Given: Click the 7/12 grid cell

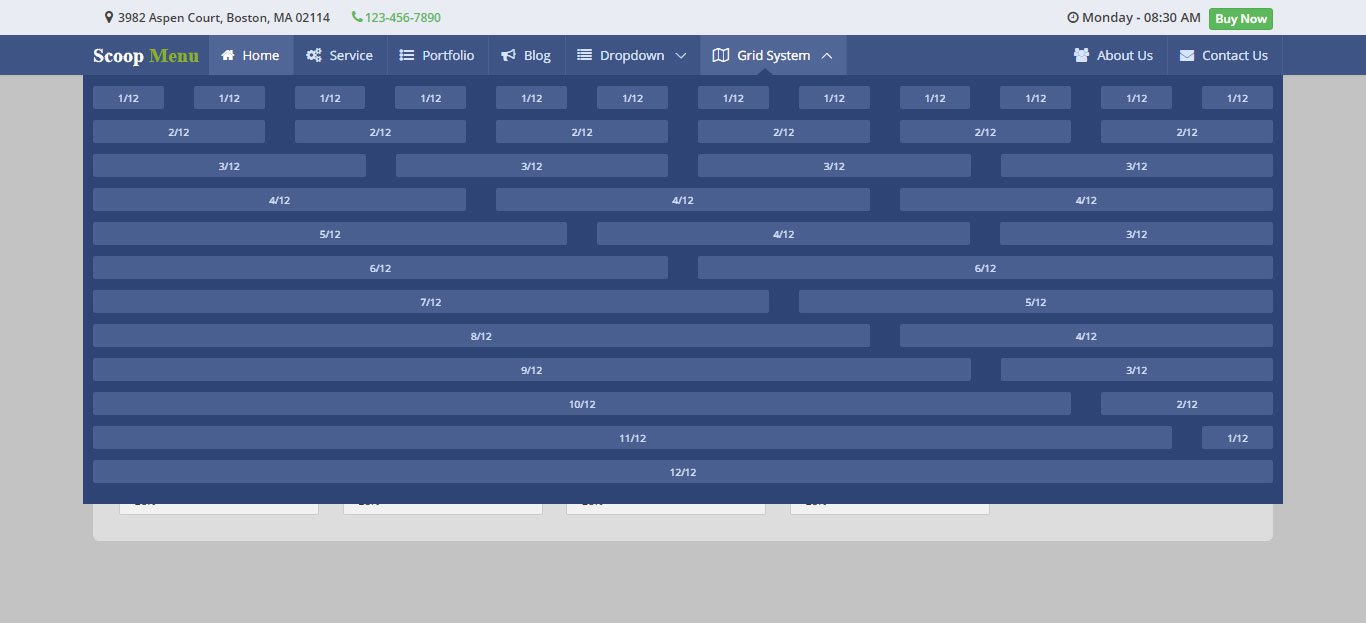Looking at the screenshot, I should click(431, 302).
